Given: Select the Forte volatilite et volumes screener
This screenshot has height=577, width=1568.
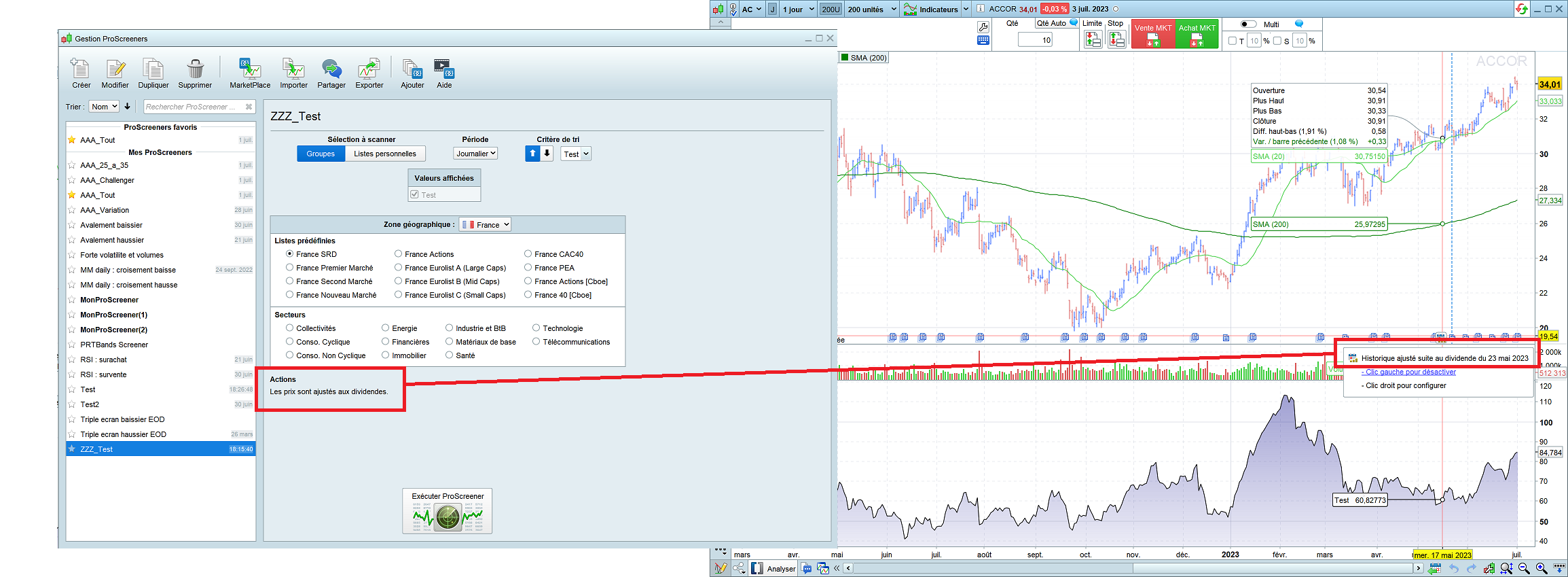Looking at the screenshot, I should pos(161,255).
